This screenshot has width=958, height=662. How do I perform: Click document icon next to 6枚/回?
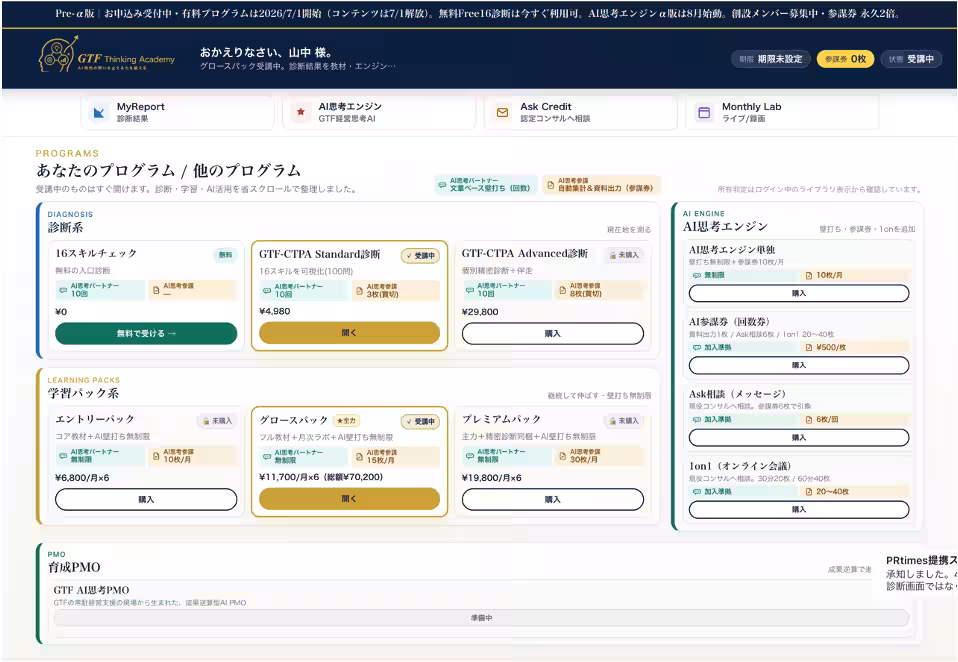point(809,420)
